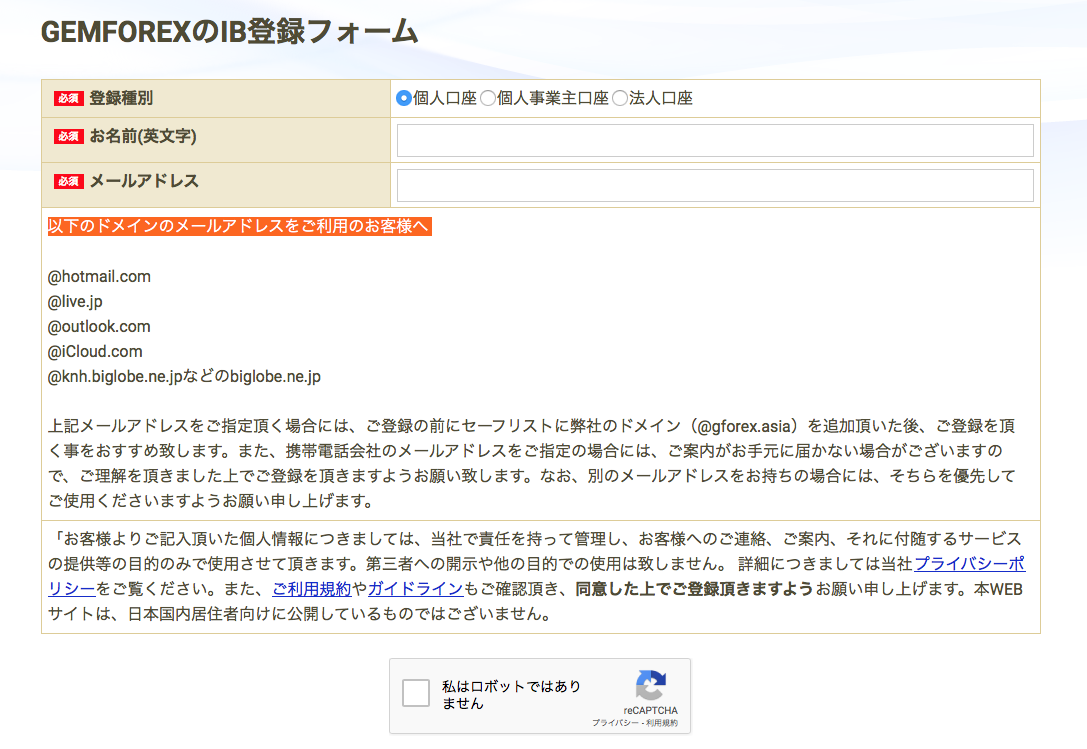Image resolution: width=1087 pixels, height=749 pixels.
Task: Click the 必須 badge beside メールアドレス
Action: 69,182
